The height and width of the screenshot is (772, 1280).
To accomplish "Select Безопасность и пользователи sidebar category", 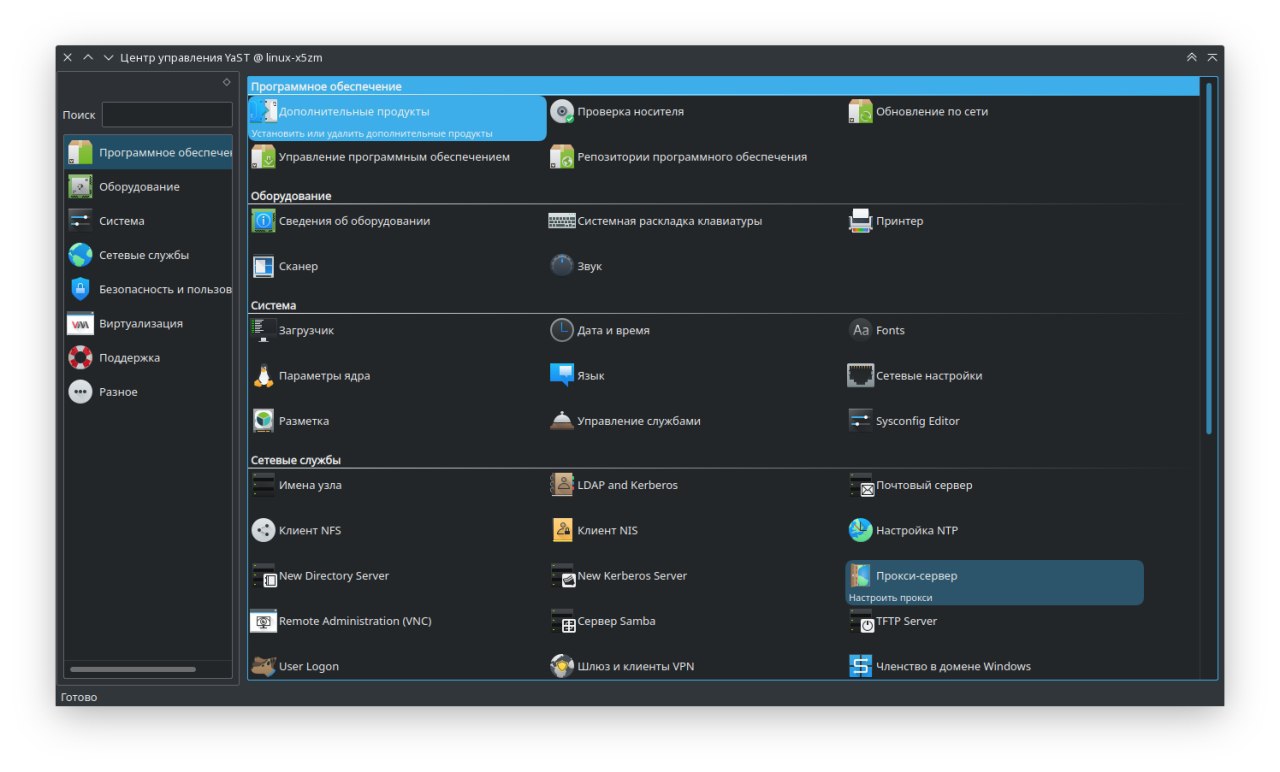I will 148,289.
